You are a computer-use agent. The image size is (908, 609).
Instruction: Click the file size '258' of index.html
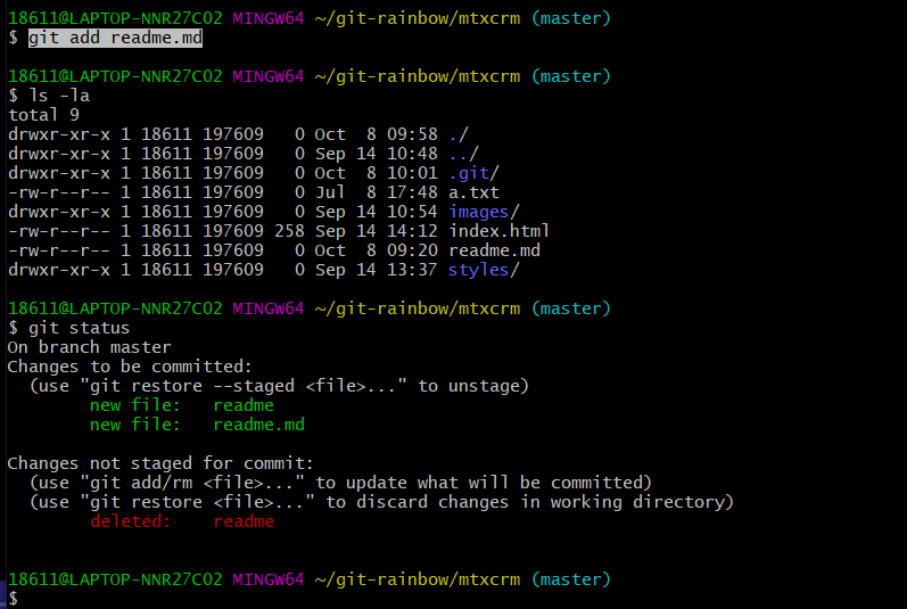[x=290, y=231]
